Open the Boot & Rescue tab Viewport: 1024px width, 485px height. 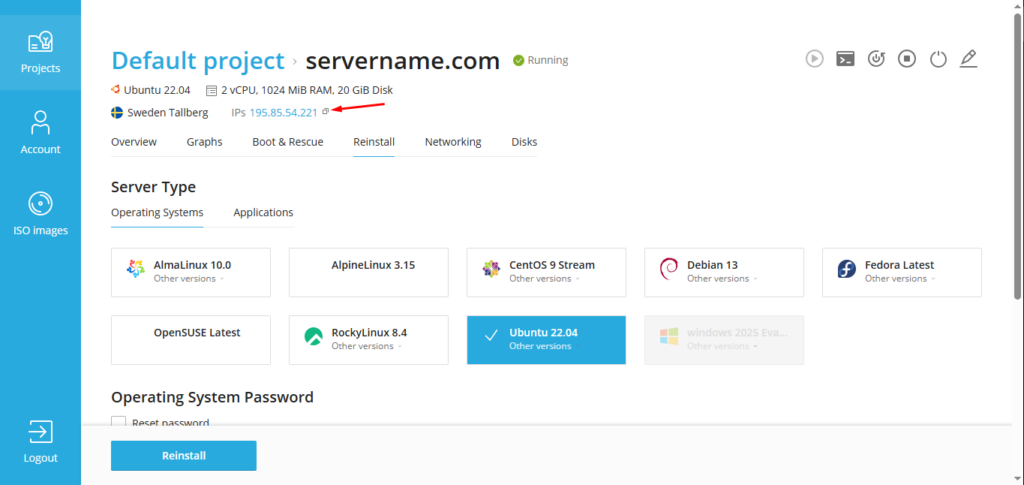pyautogui.click(x=287, y=142)
